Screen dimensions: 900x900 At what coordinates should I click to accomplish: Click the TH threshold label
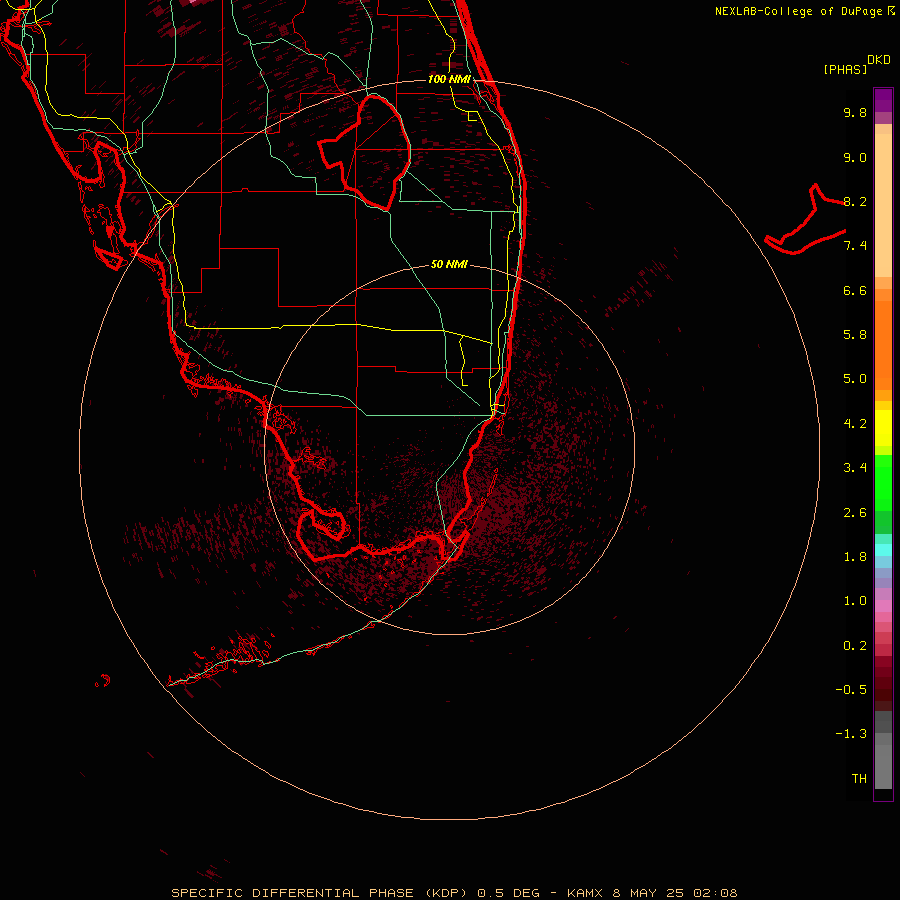[x=859, y=779]
